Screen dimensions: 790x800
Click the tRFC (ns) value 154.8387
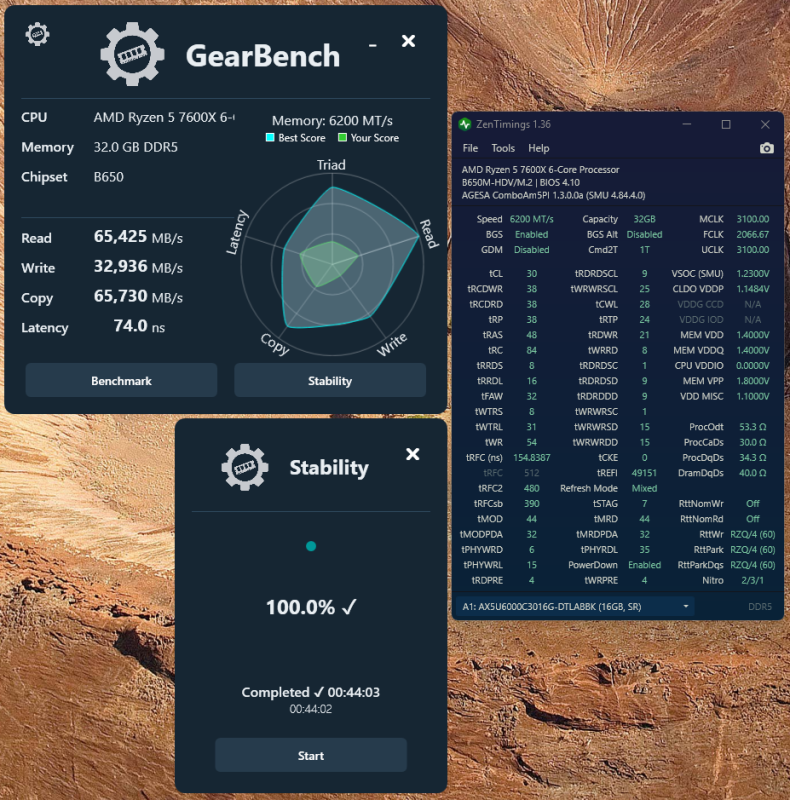531,458
